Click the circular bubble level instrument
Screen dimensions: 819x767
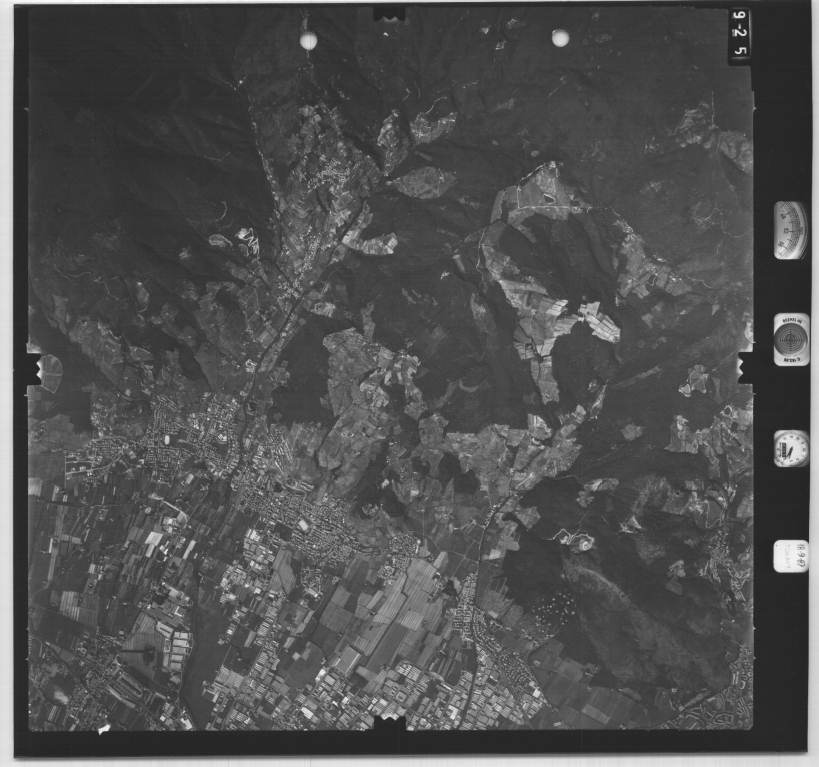[791, 339]
